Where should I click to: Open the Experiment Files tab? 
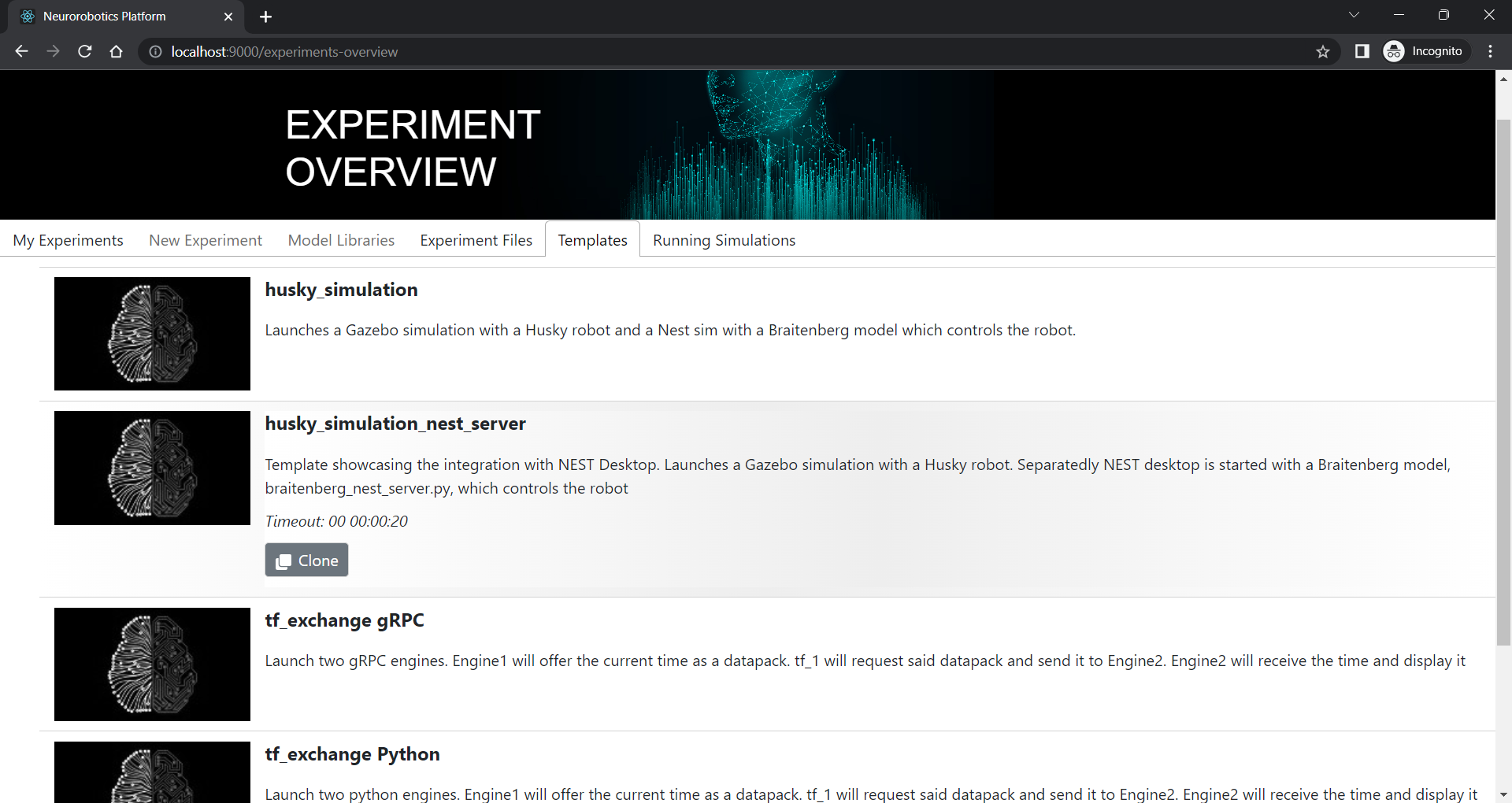click(x=476, y=240)
